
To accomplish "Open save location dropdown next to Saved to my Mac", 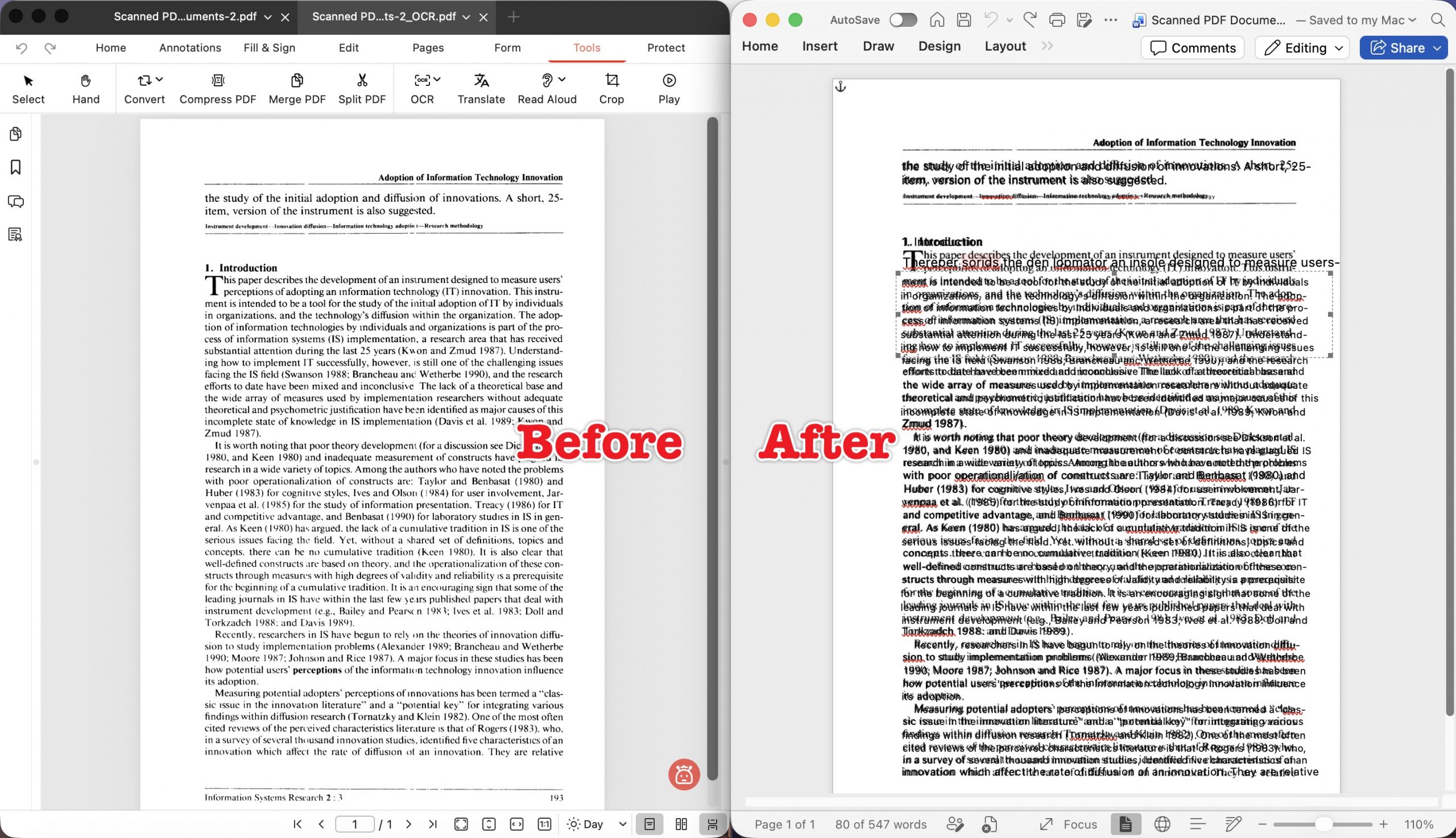I will click(x=1412, y=20).
